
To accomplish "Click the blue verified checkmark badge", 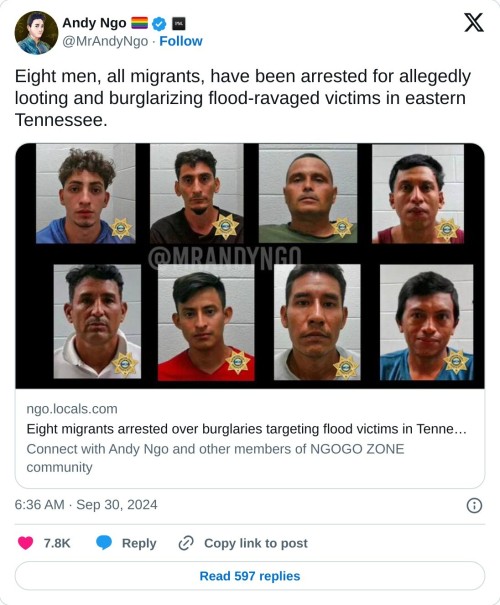I will pos(159,24).
